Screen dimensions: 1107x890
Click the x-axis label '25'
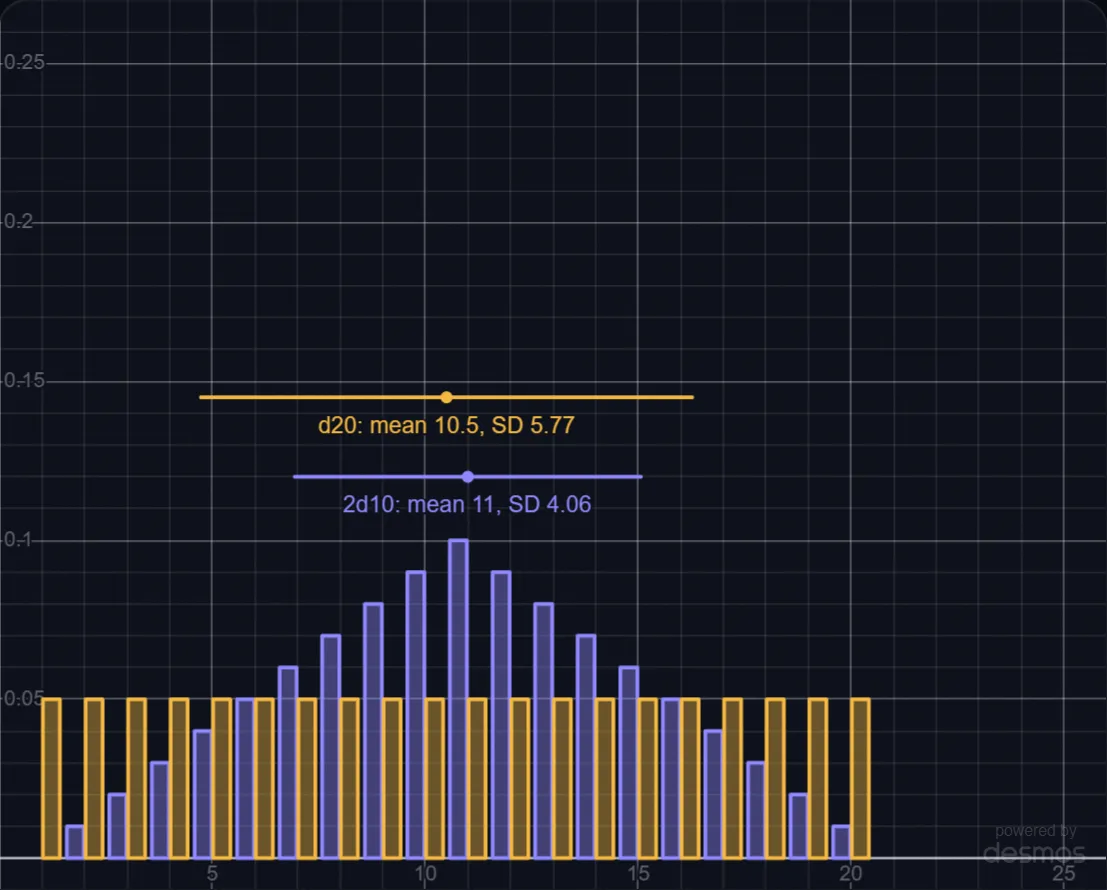1064,874
